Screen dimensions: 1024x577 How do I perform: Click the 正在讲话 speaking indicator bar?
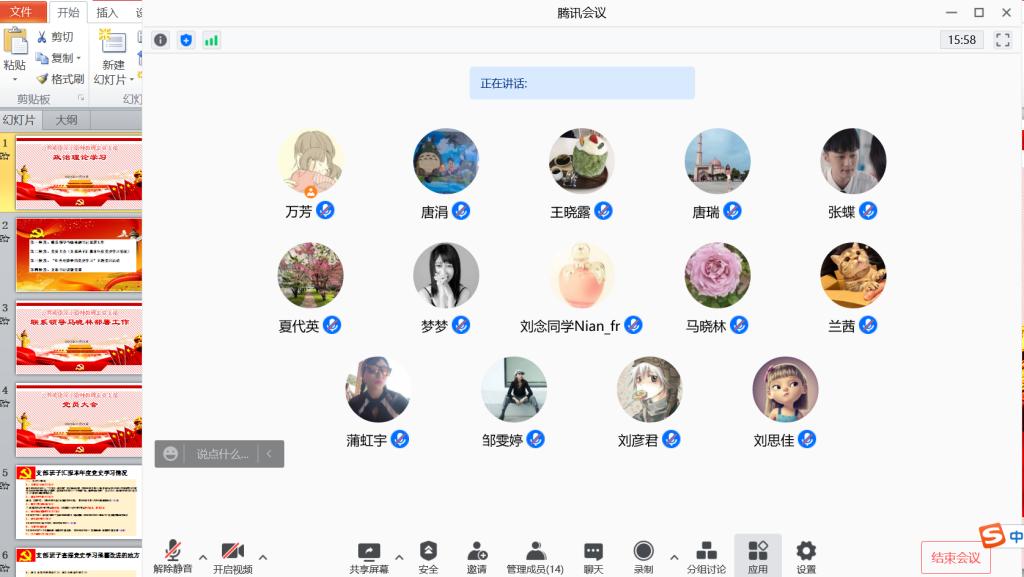[x=582, y=83]
